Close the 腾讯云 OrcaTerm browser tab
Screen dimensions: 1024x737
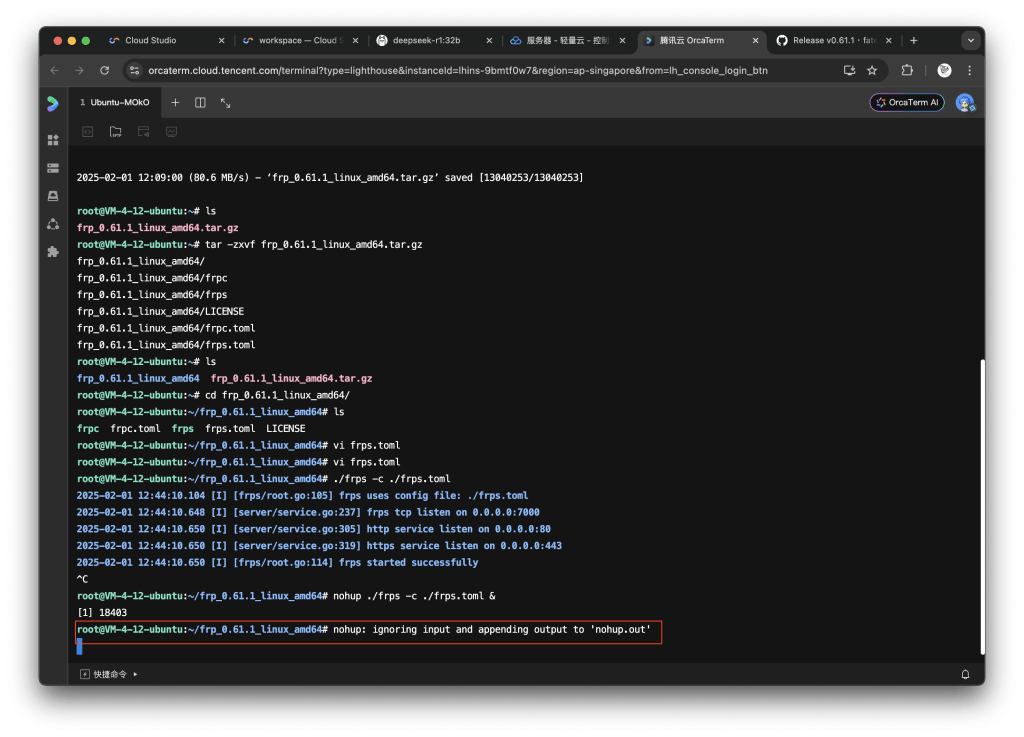tap(756, 40)
